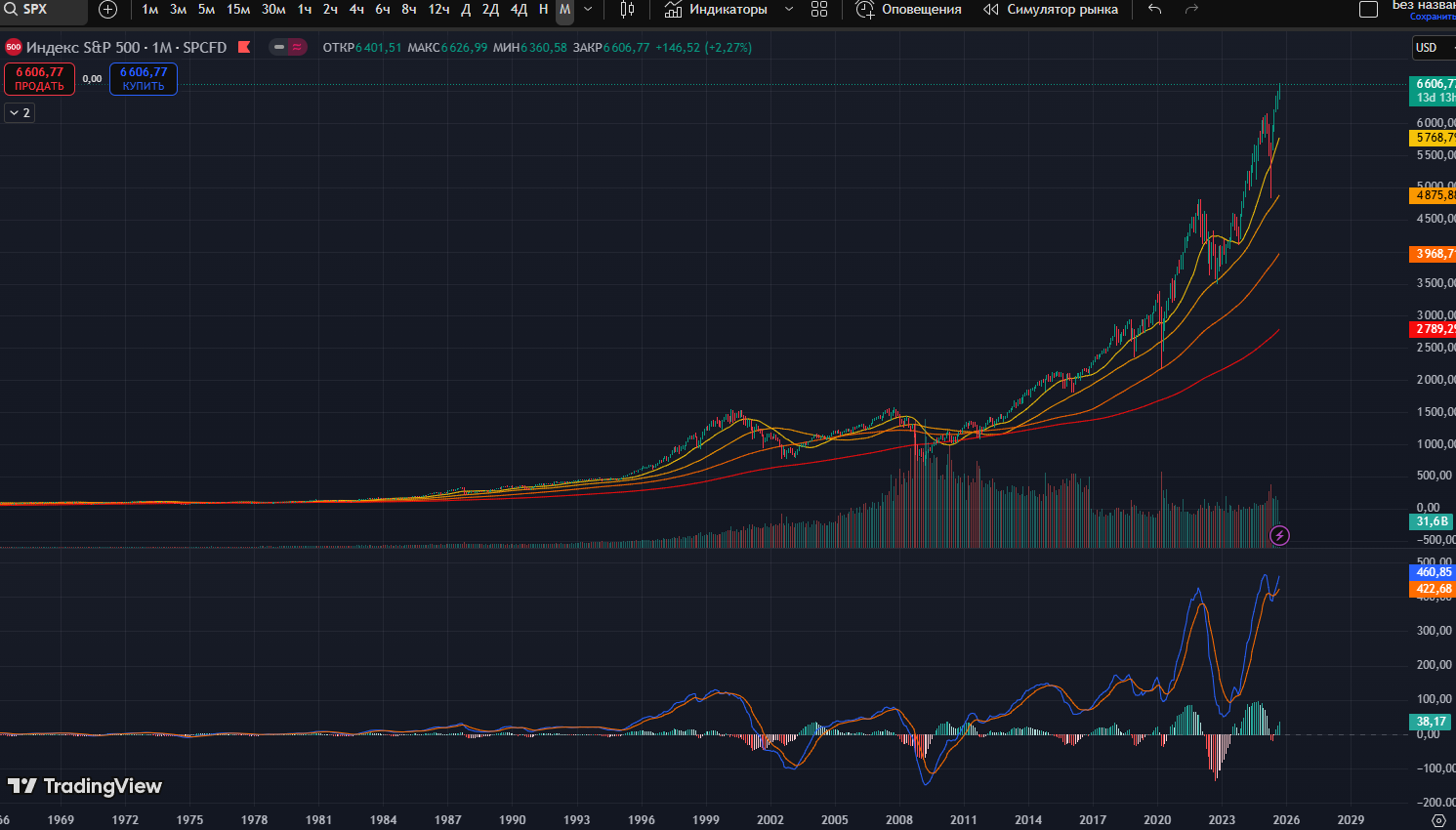Open the SPX symbol search field
This screenshot has height=830, width=1456.
(43, 10)
